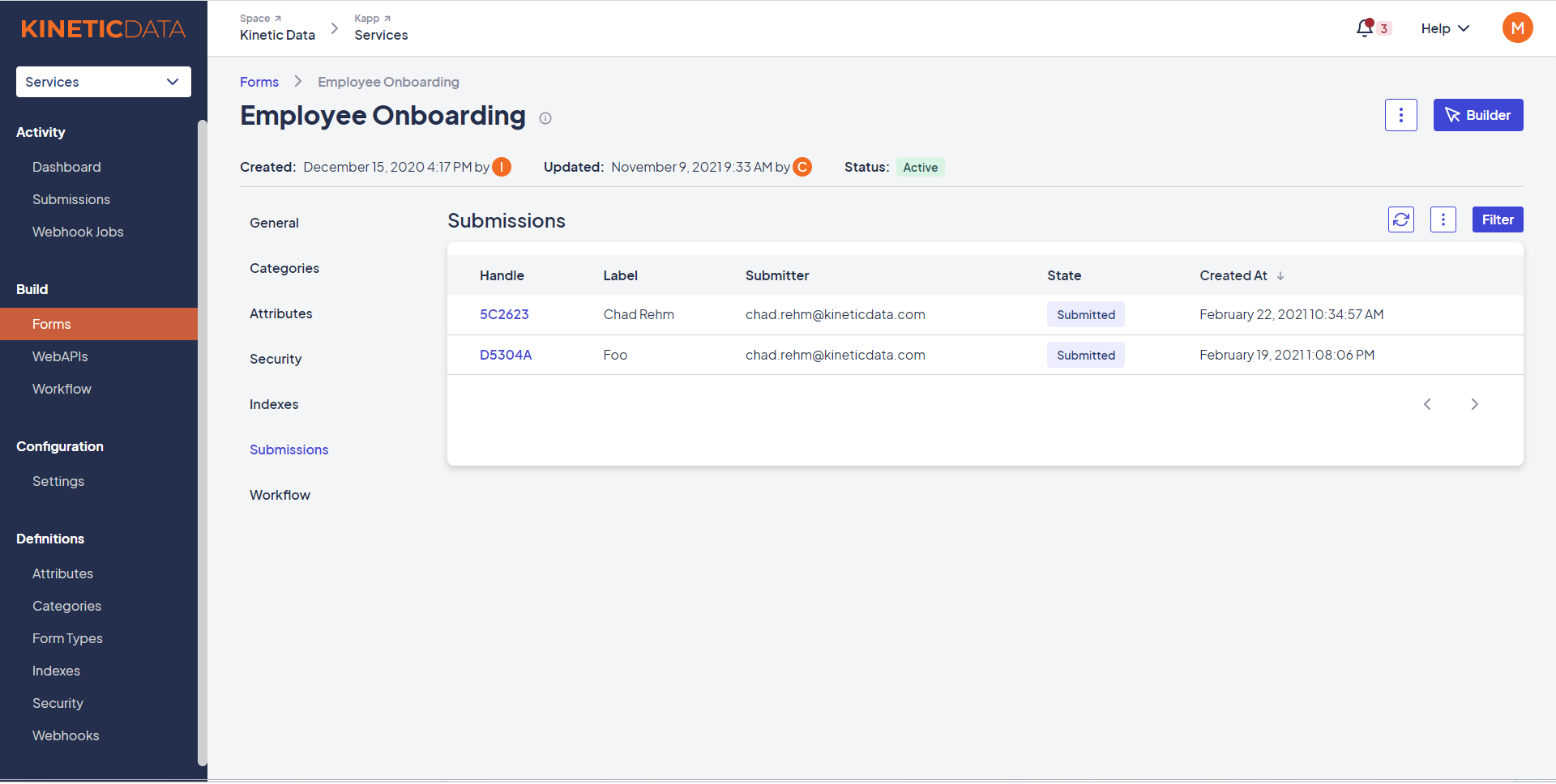Go to next page of submissions
The height and width of the screenshot is (784, 1556).
click(1474, 404)
